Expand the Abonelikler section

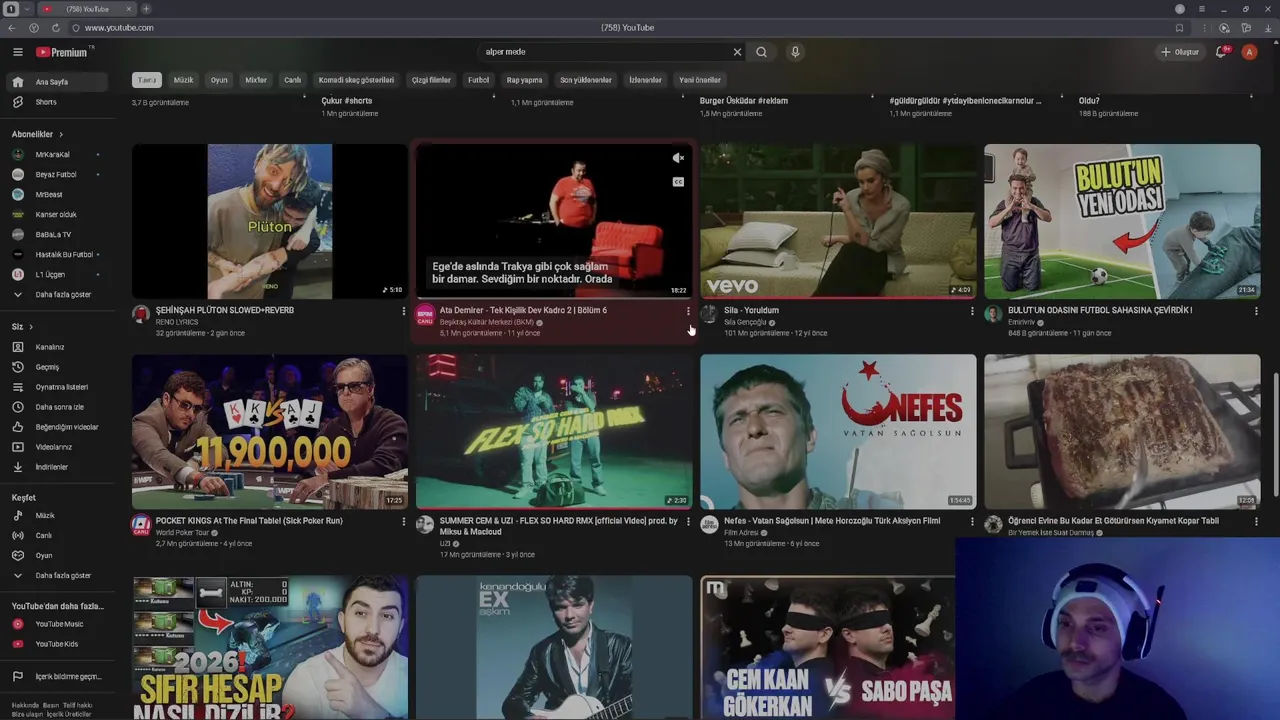click(x=37, y=134)
